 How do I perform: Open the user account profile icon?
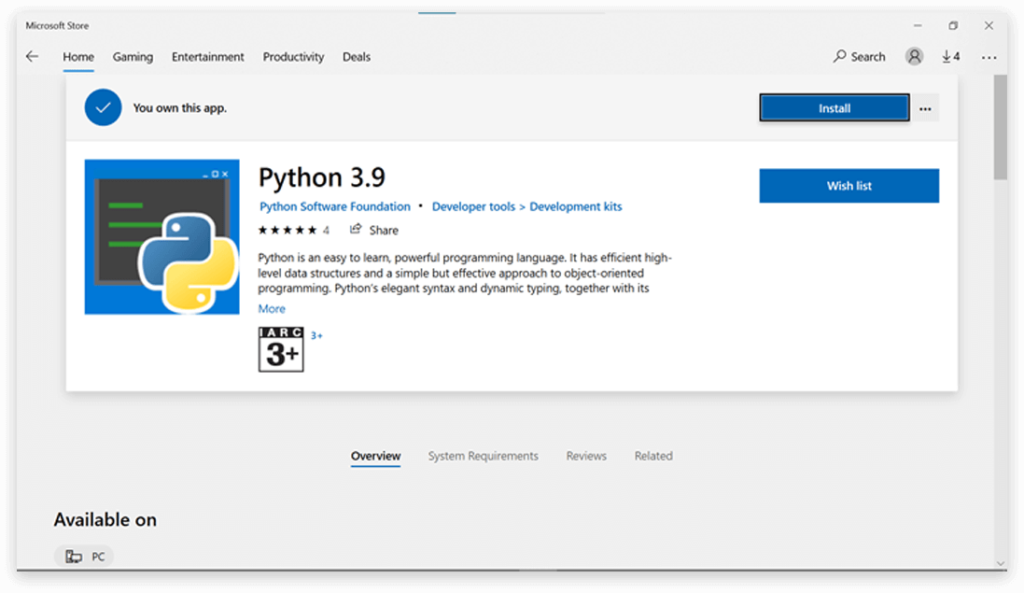tap(914, 57)
